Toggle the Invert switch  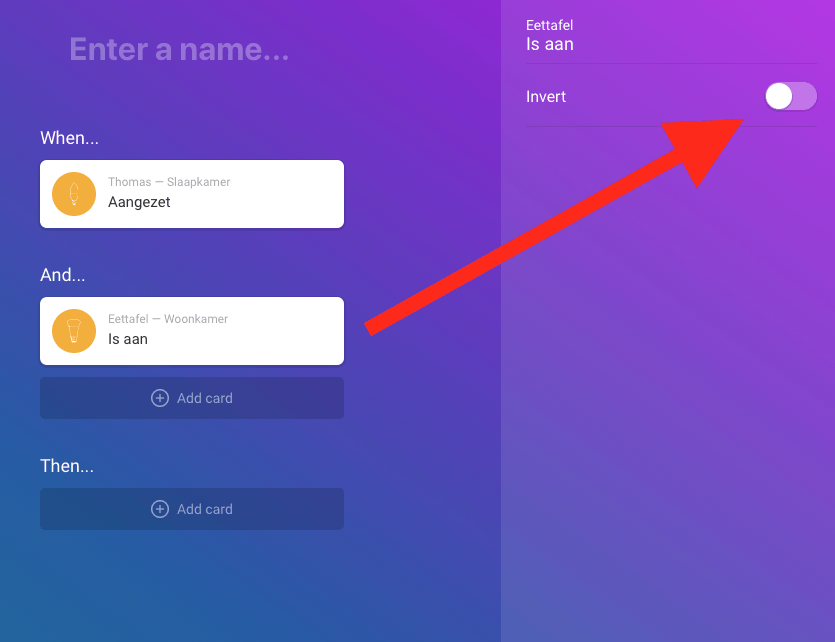[791, 96]
